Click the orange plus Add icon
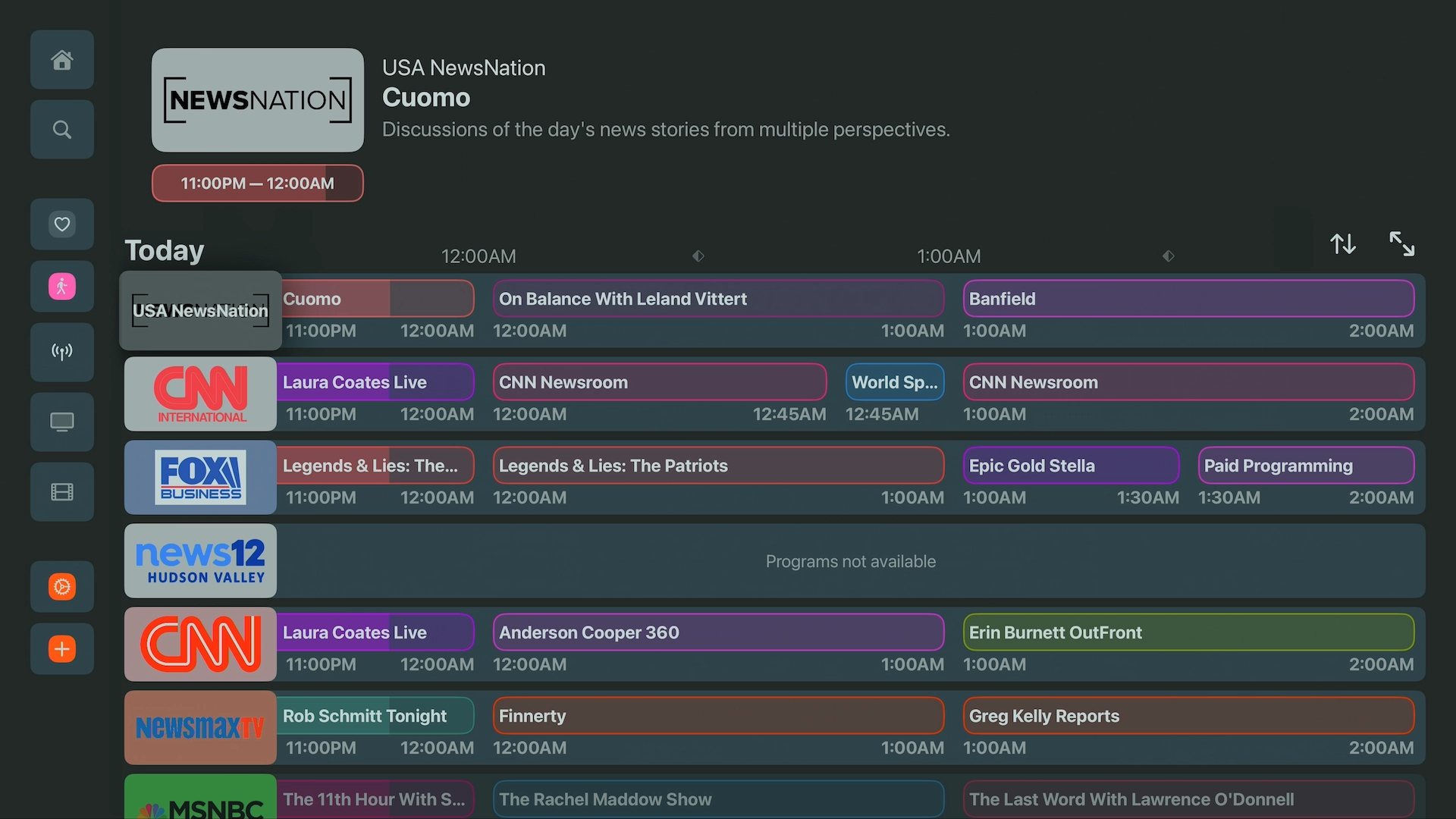This screenshot has height=819, width=1456. [x=62, y=649]
